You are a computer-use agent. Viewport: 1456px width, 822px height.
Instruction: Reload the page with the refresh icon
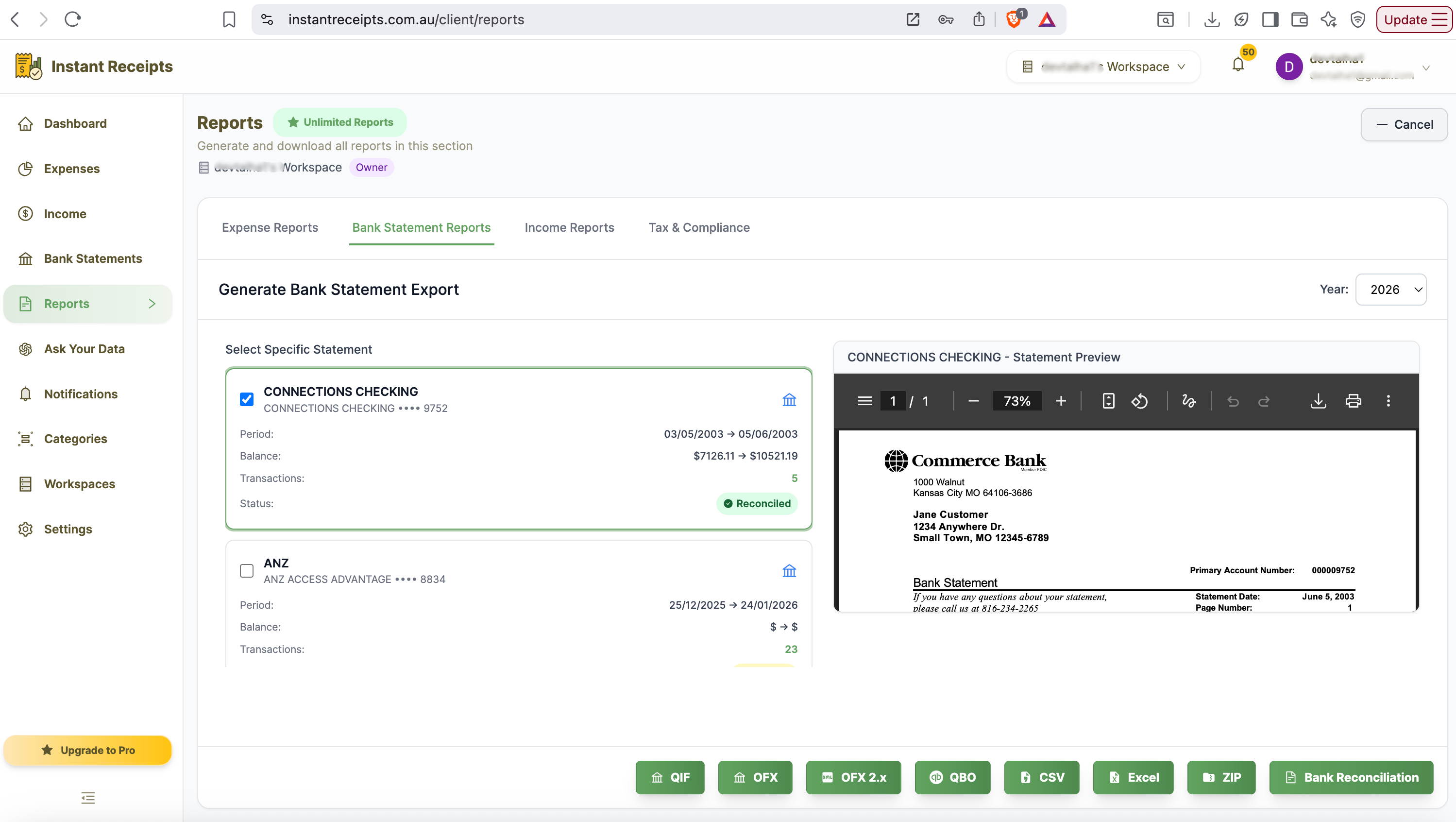(73, 19)
